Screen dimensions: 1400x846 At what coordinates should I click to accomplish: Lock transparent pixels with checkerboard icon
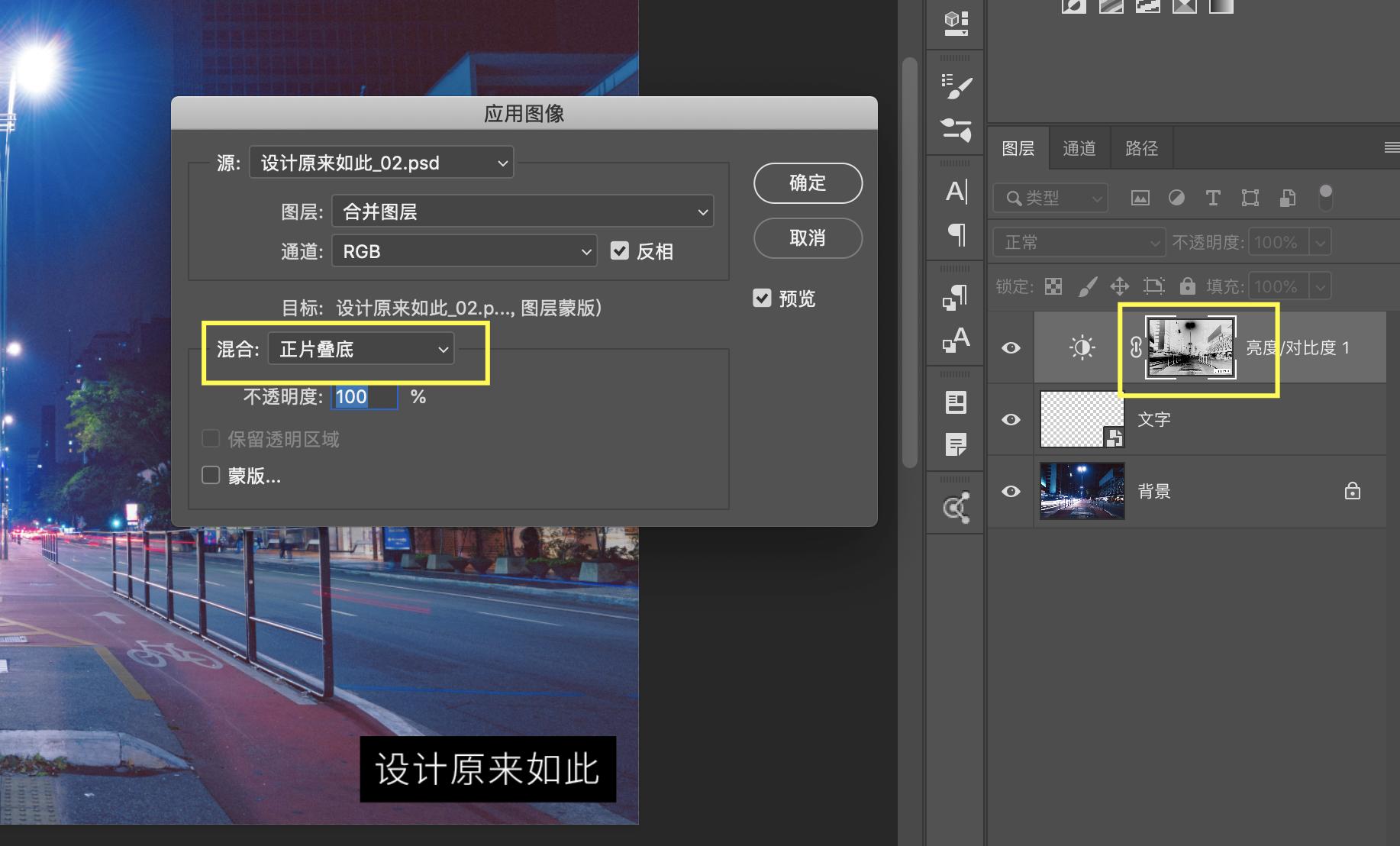tap(1053, 286)
